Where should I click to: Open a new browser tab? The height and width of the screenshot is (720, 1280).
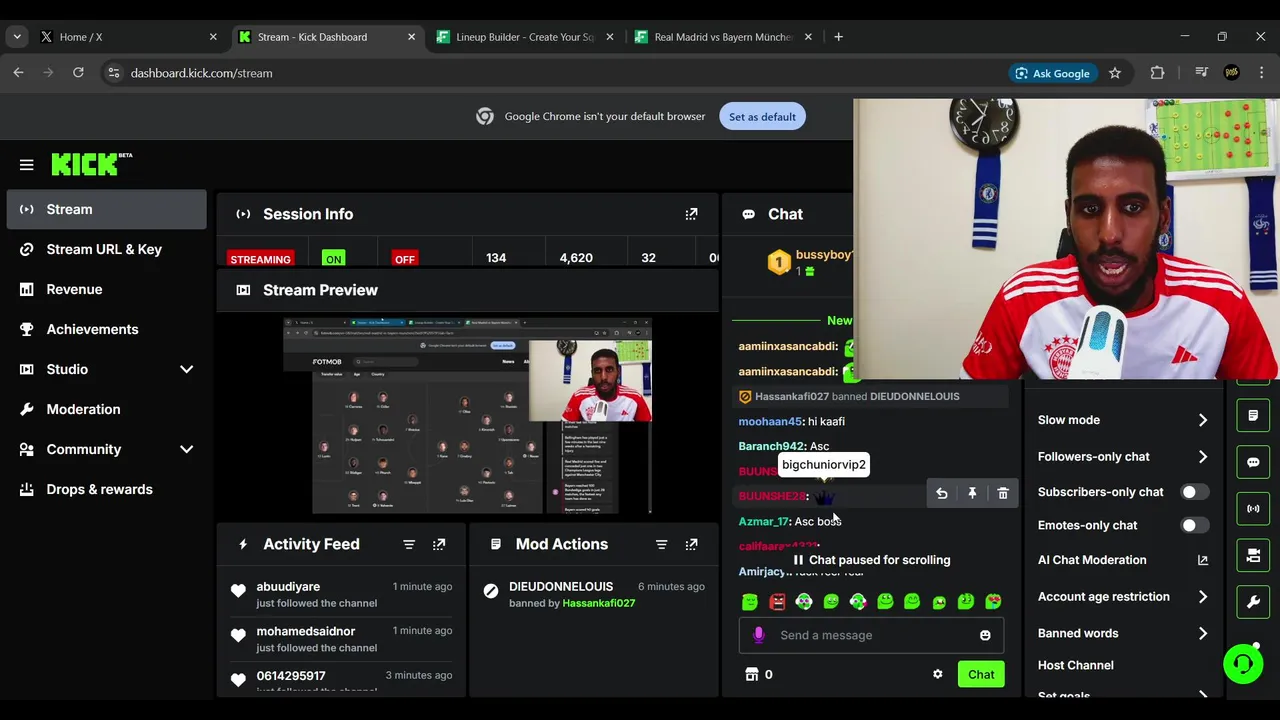point(838,37)
